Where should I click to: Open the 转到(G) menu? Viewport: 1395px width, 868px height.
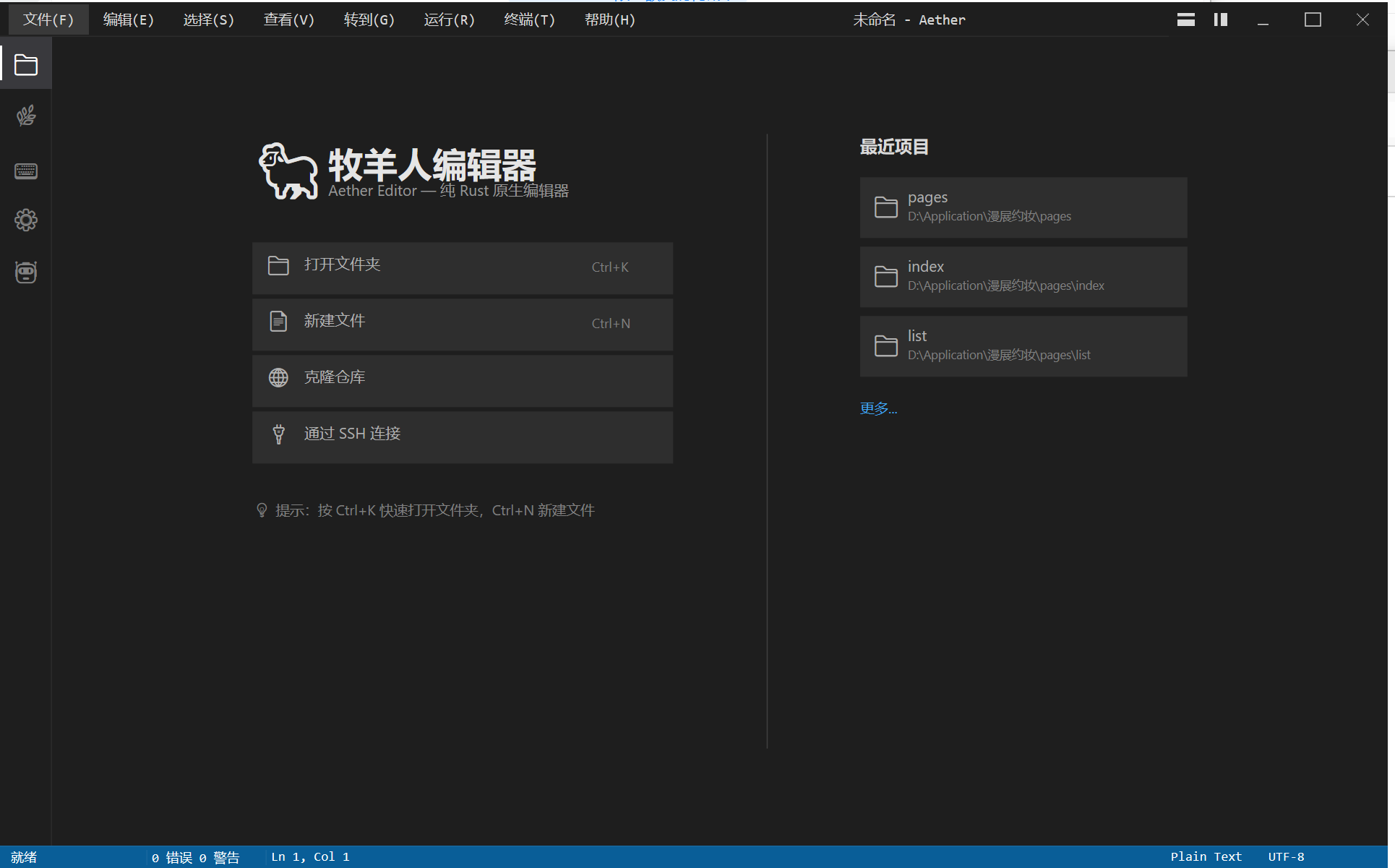tap(369, 20)
